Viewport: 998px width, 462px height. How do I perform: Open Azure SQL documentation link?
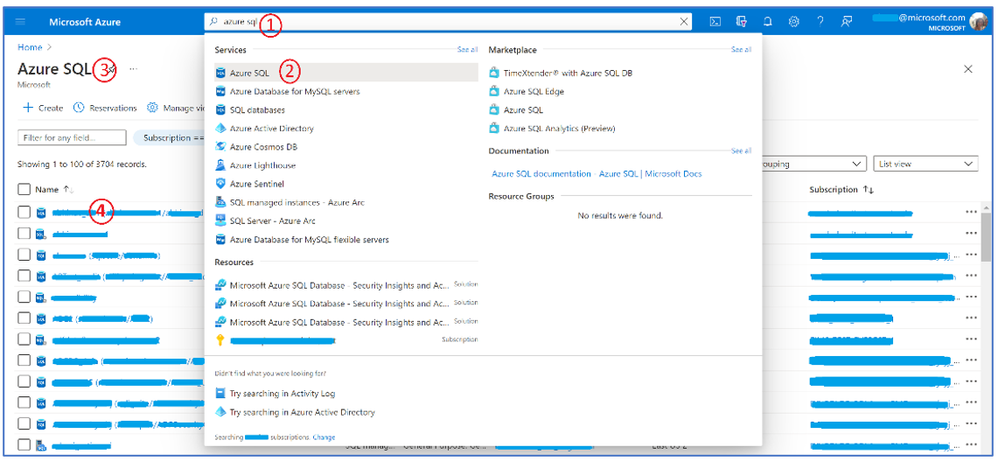coord(596,173)
